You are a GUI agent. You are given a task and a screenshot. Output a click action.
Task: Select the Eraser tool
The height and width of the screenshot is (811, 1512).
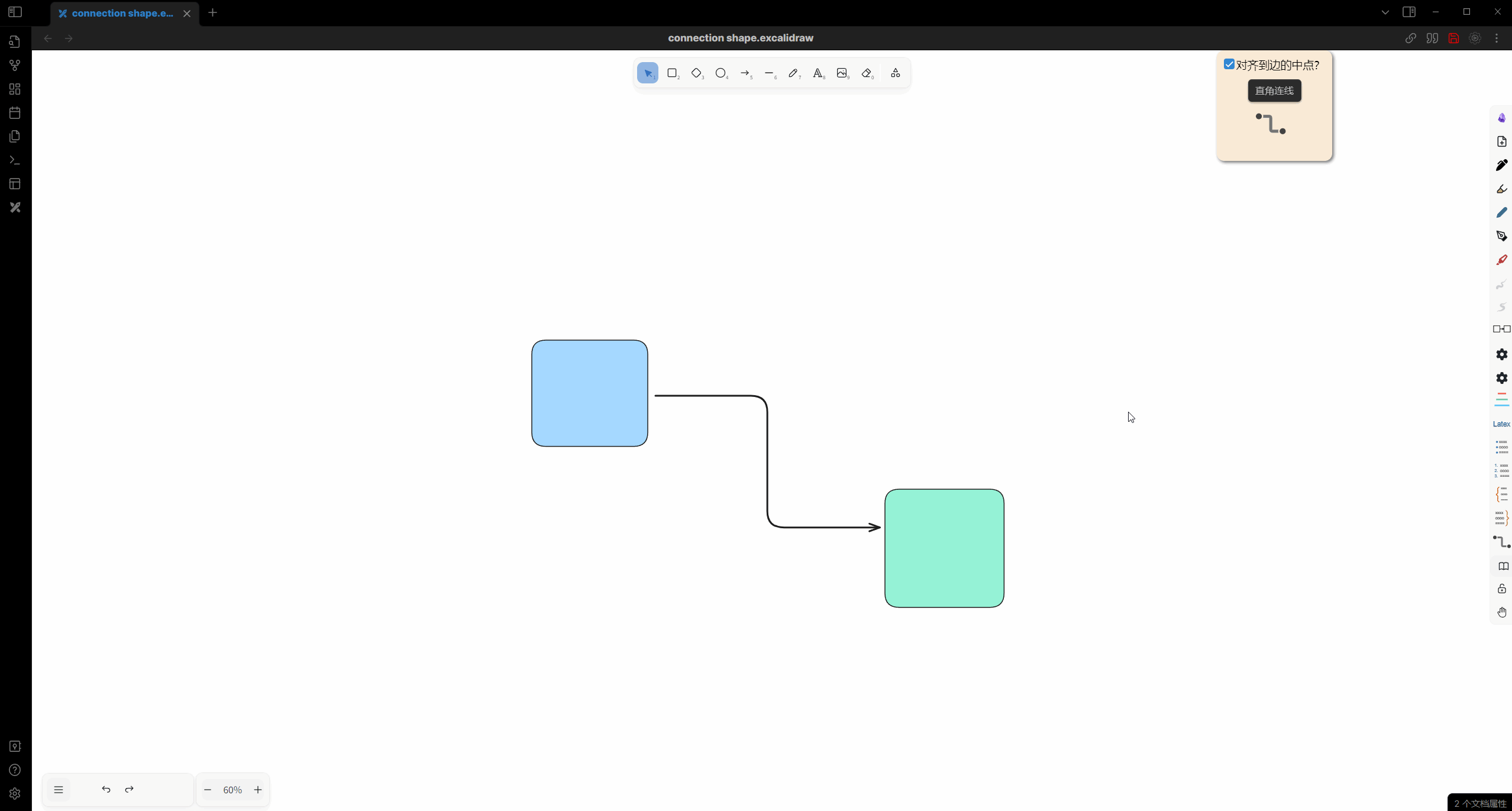[867, 73]
